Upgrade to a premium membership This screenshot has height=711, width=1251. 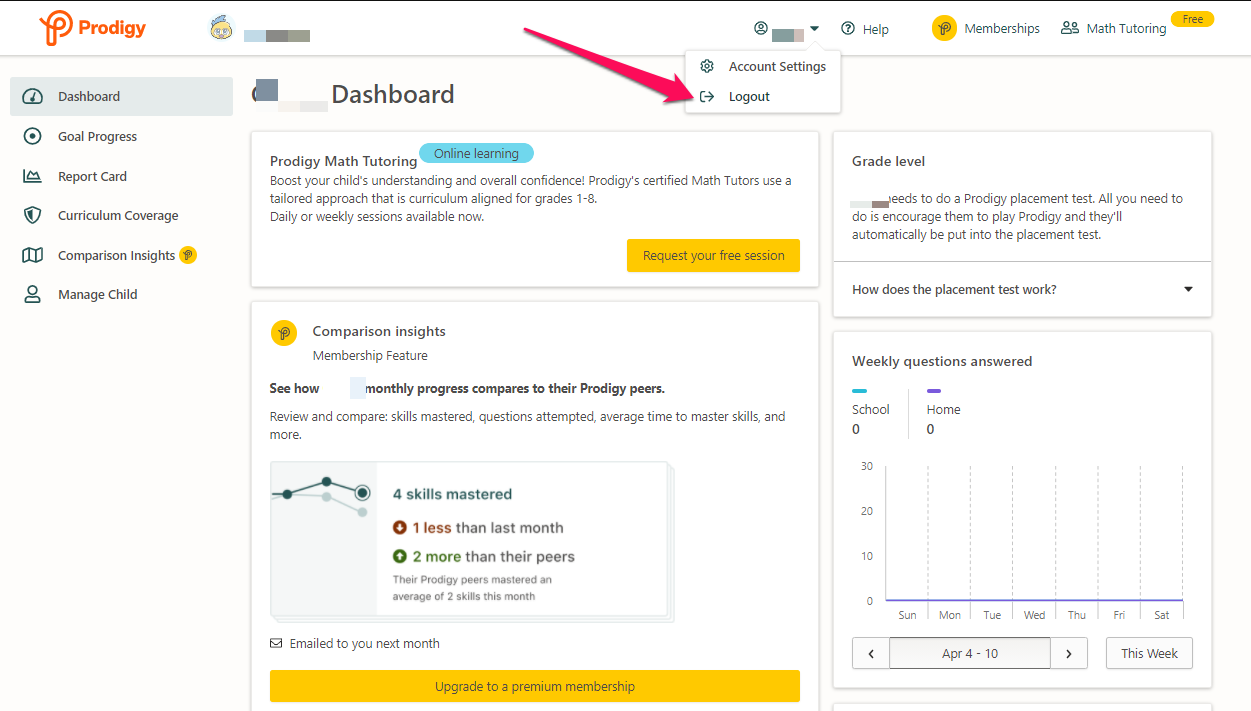point(535,686)
